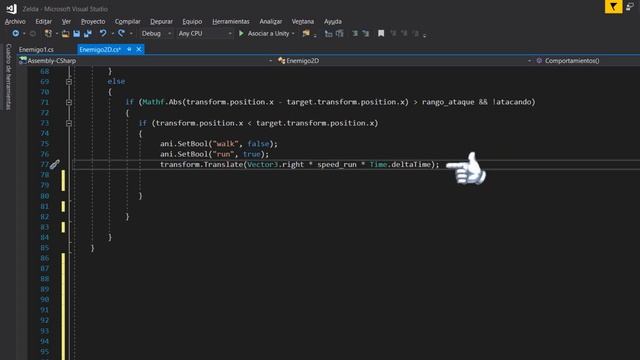Click Vector3 on line 77

click(x=262, y=164)
